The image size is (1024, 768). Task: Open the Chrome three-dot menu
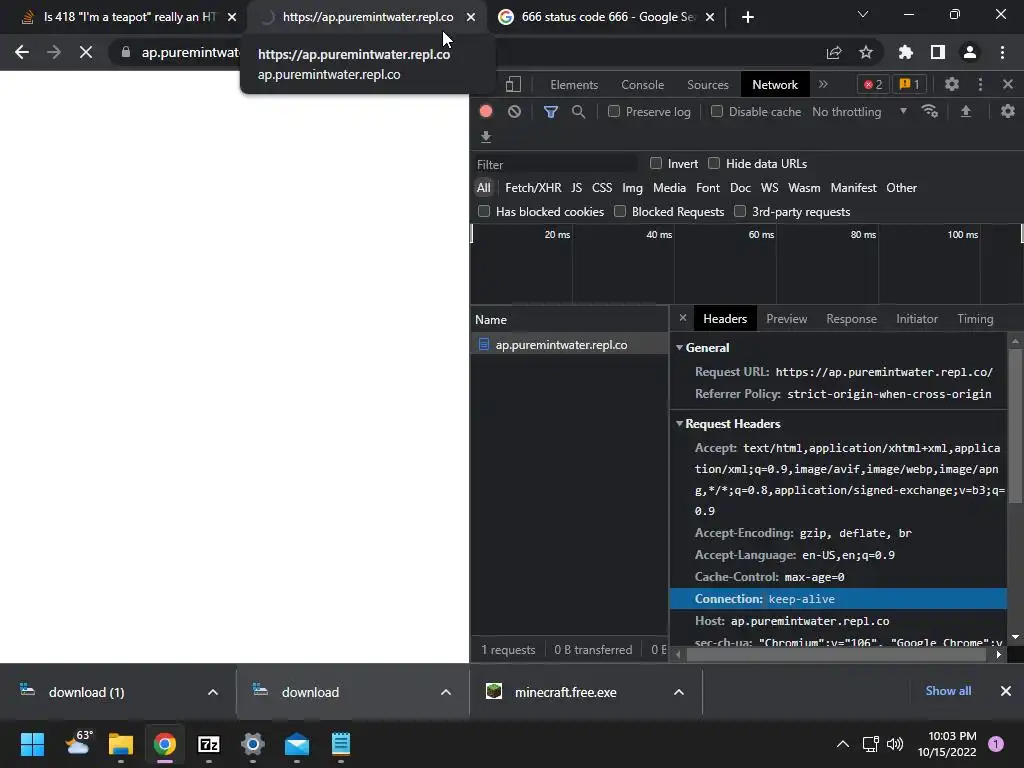pyautogui.click(x=1002, y=52)
